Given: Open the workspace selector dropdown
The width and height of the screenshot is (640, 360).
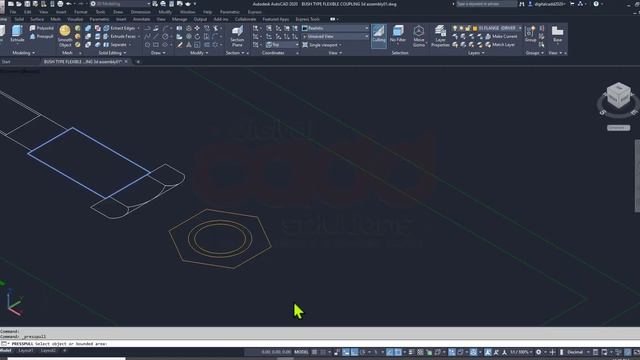Looking at the screenshot, I should tap(120, 4).
